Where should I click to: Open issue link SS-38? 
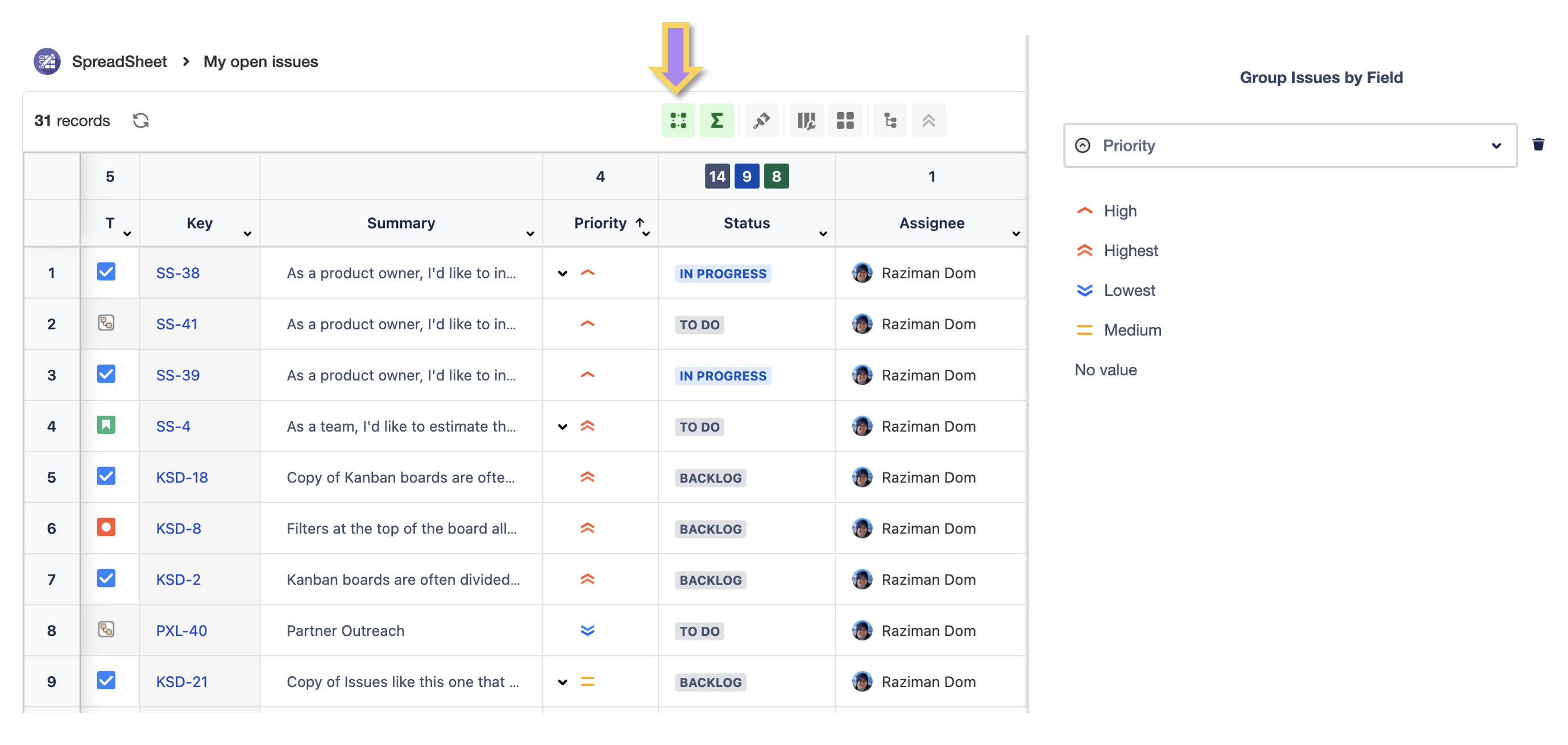coord(177,272)
